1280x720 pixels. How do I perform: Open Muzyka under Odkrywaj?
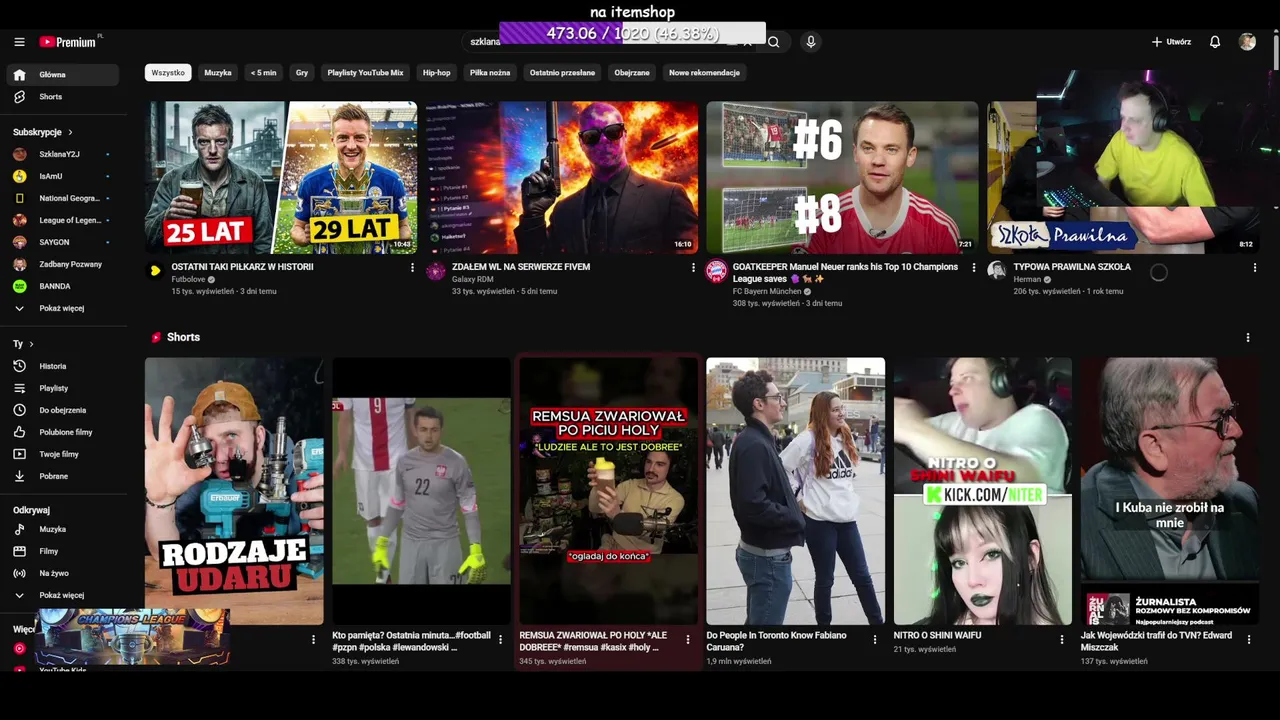[x=62, y=529]
